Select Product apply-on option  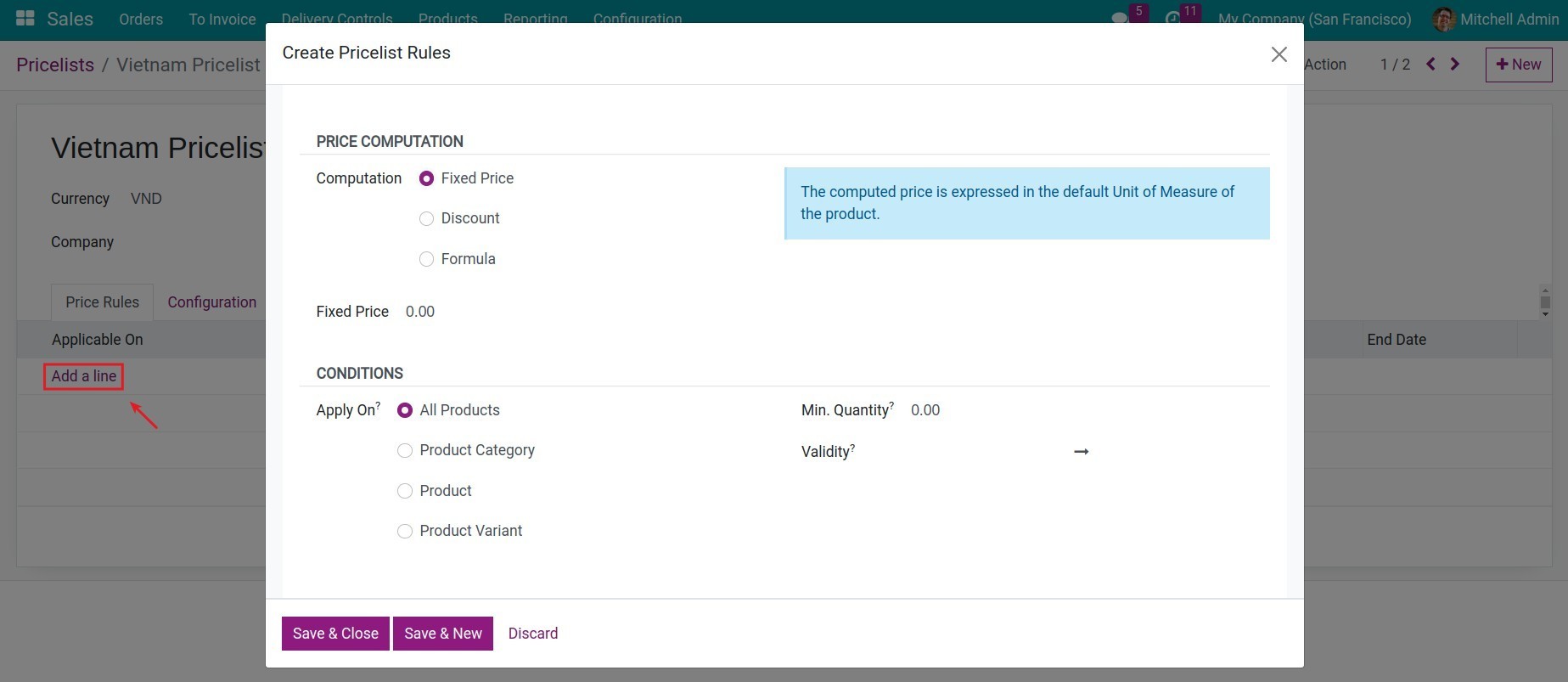click(x=405, y=491)
